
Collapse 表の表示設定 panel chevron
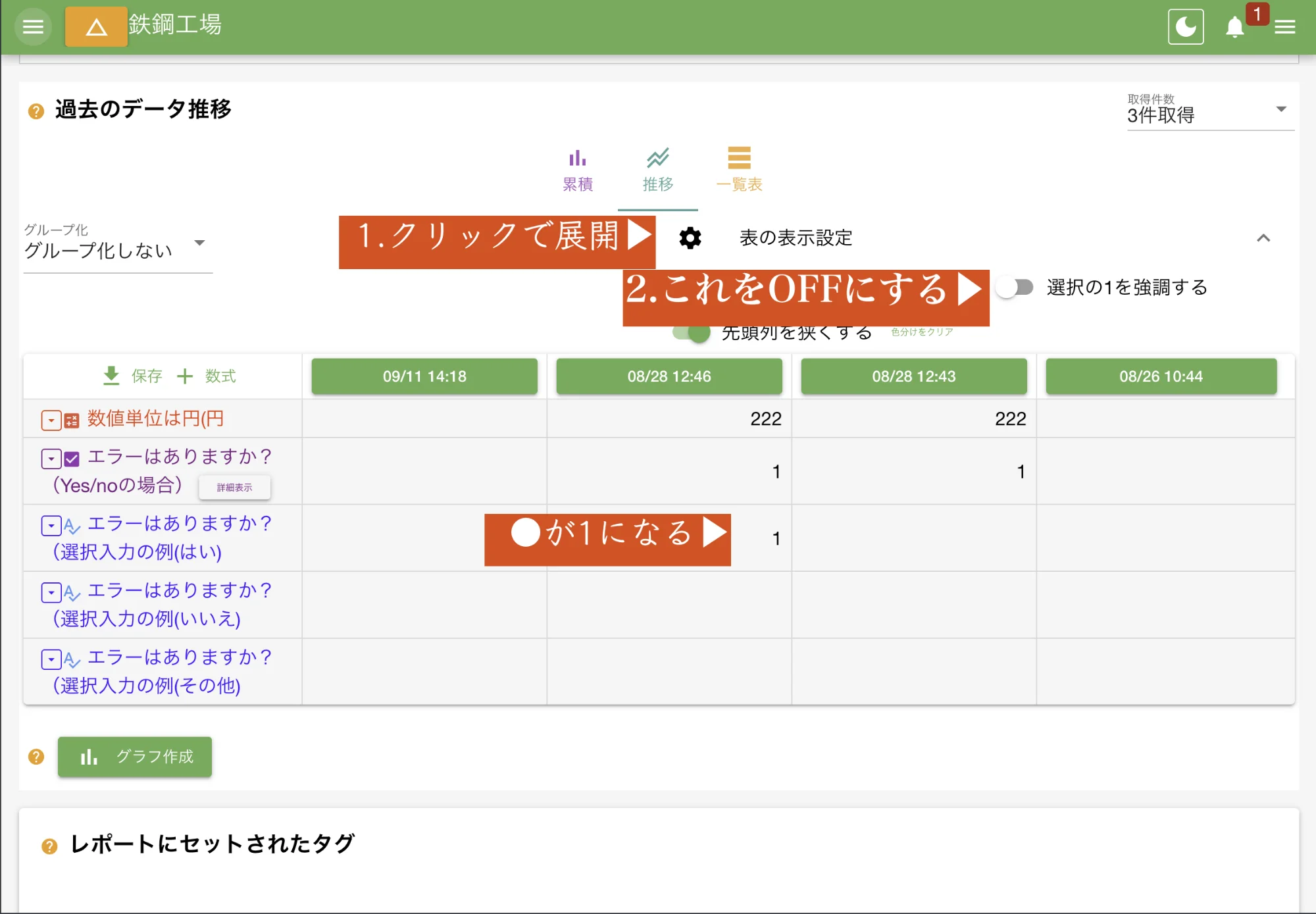point(1263,238)
